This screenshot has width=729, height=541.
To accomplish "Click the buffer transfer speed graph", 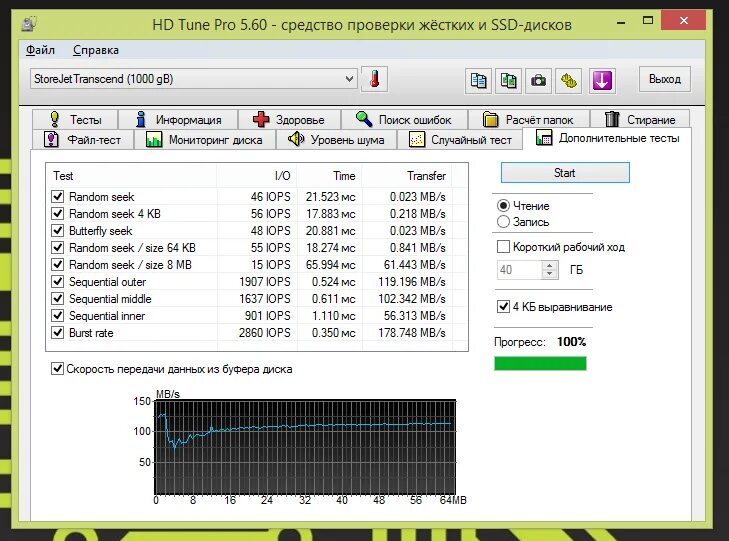I will 305,447.
